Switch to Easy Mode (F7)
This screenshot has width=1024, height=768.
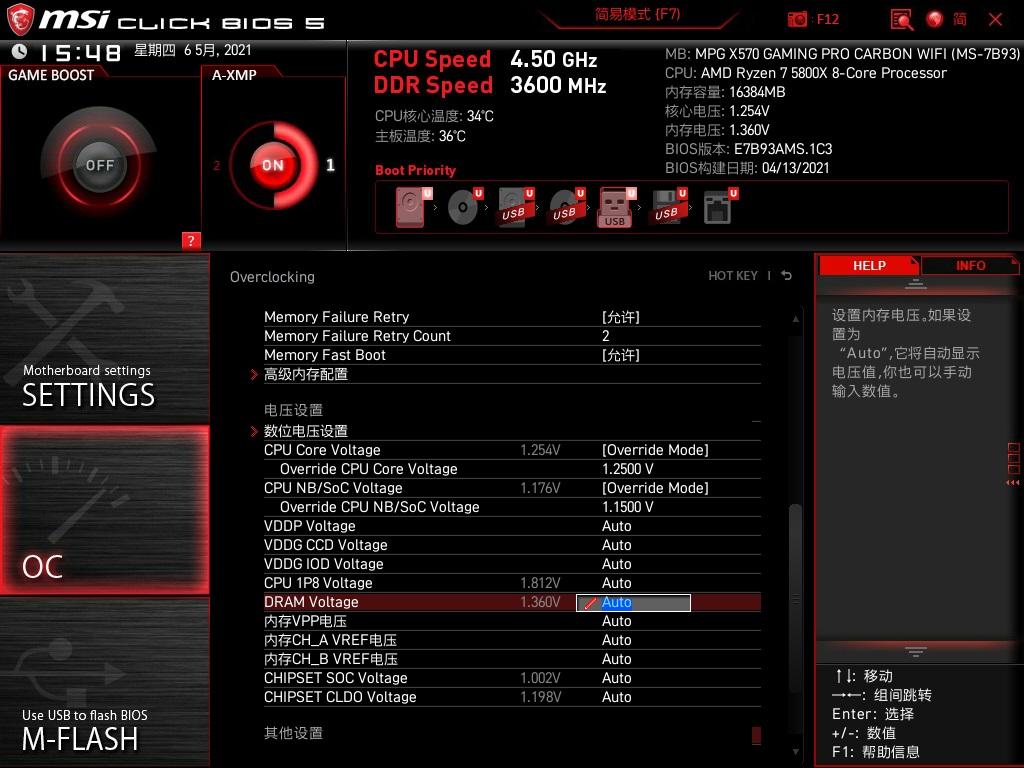pos(637,14)
